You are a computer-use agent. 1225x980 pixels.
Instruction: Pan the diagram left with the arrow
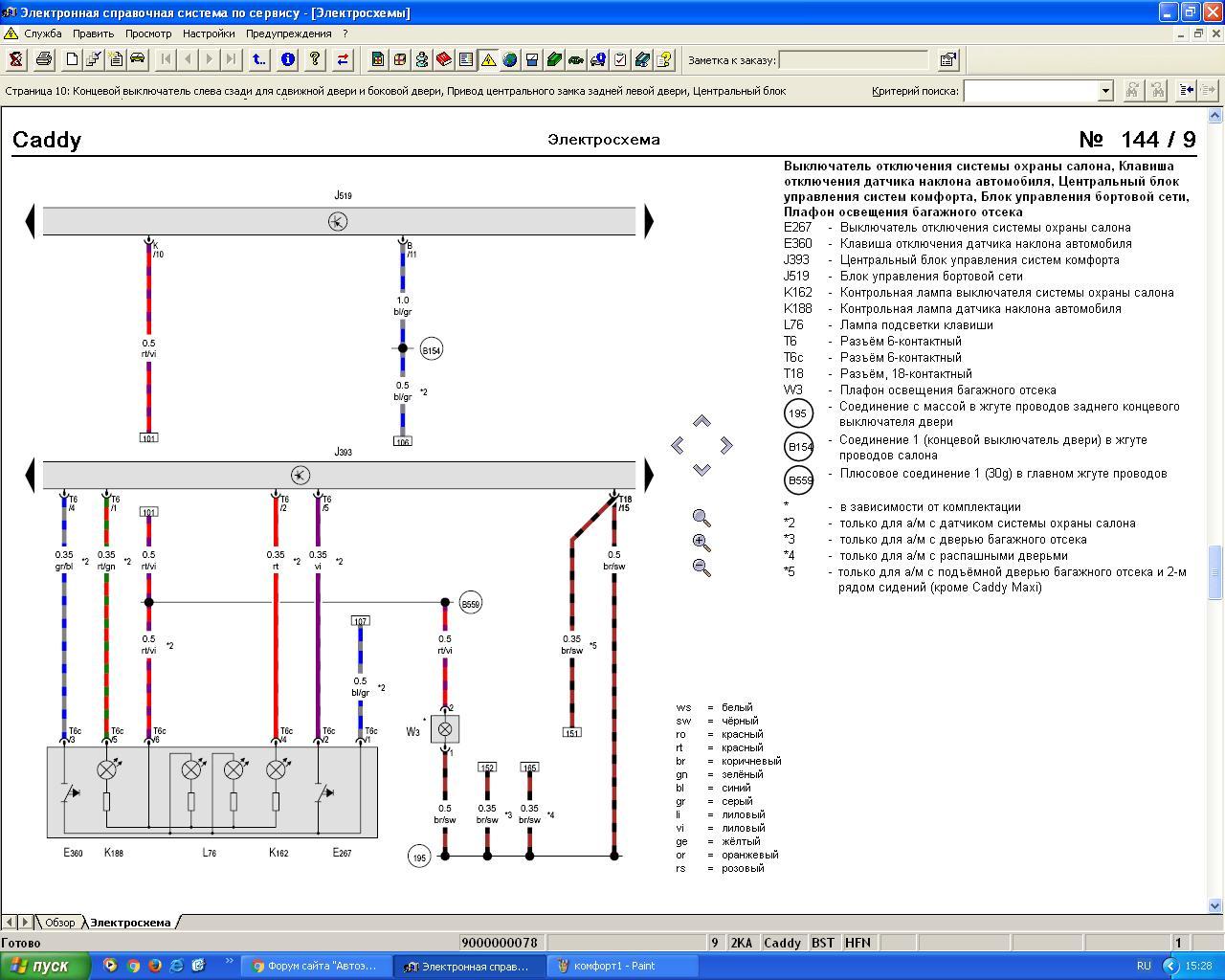pyautogui.click(x=678, y=445)
